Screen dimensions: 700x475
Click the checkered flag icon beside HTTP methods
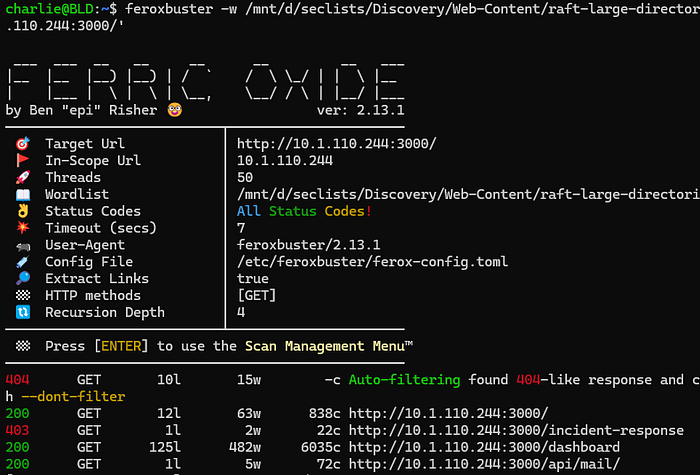coord(23,295)
